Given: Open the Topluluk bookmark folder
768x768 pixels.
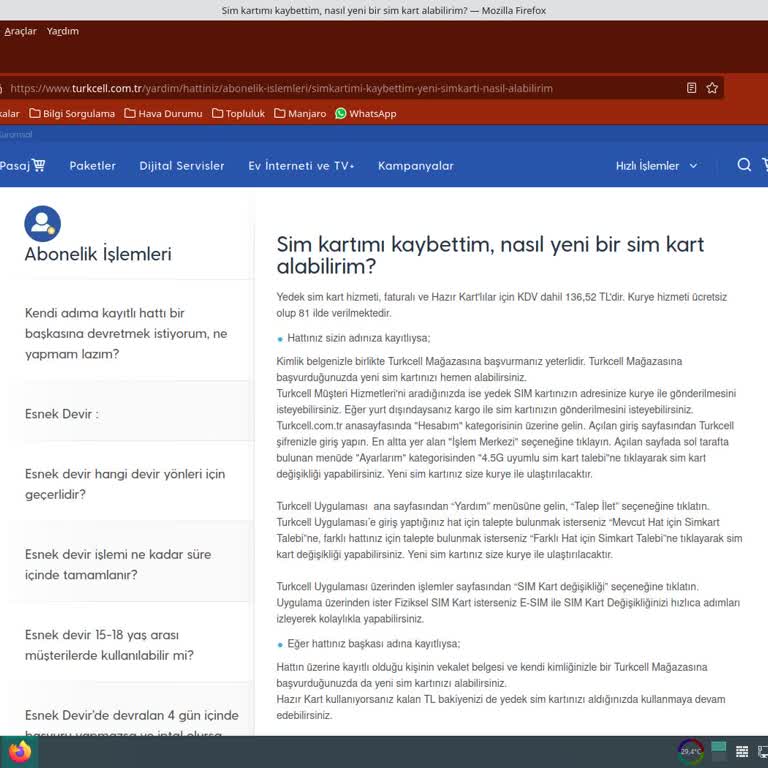Looking at the screenshot, I should (x=239, y=114).
